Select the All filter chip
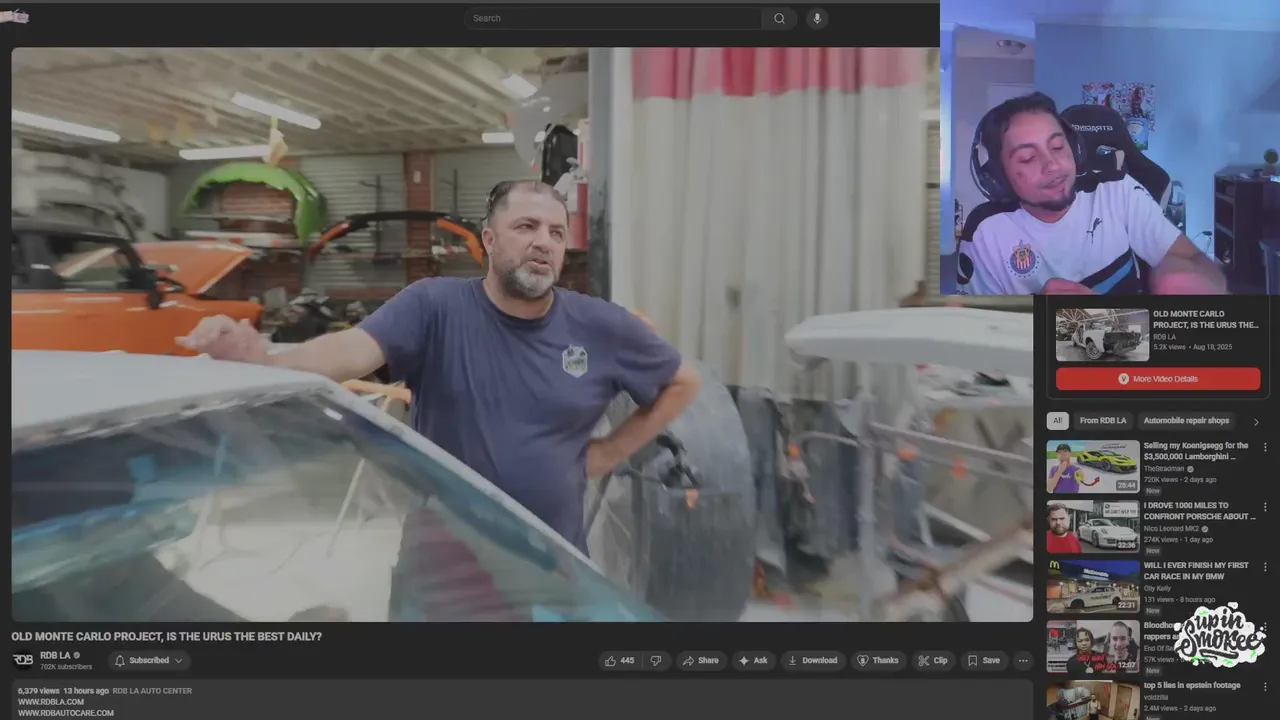 (1057, 421)
